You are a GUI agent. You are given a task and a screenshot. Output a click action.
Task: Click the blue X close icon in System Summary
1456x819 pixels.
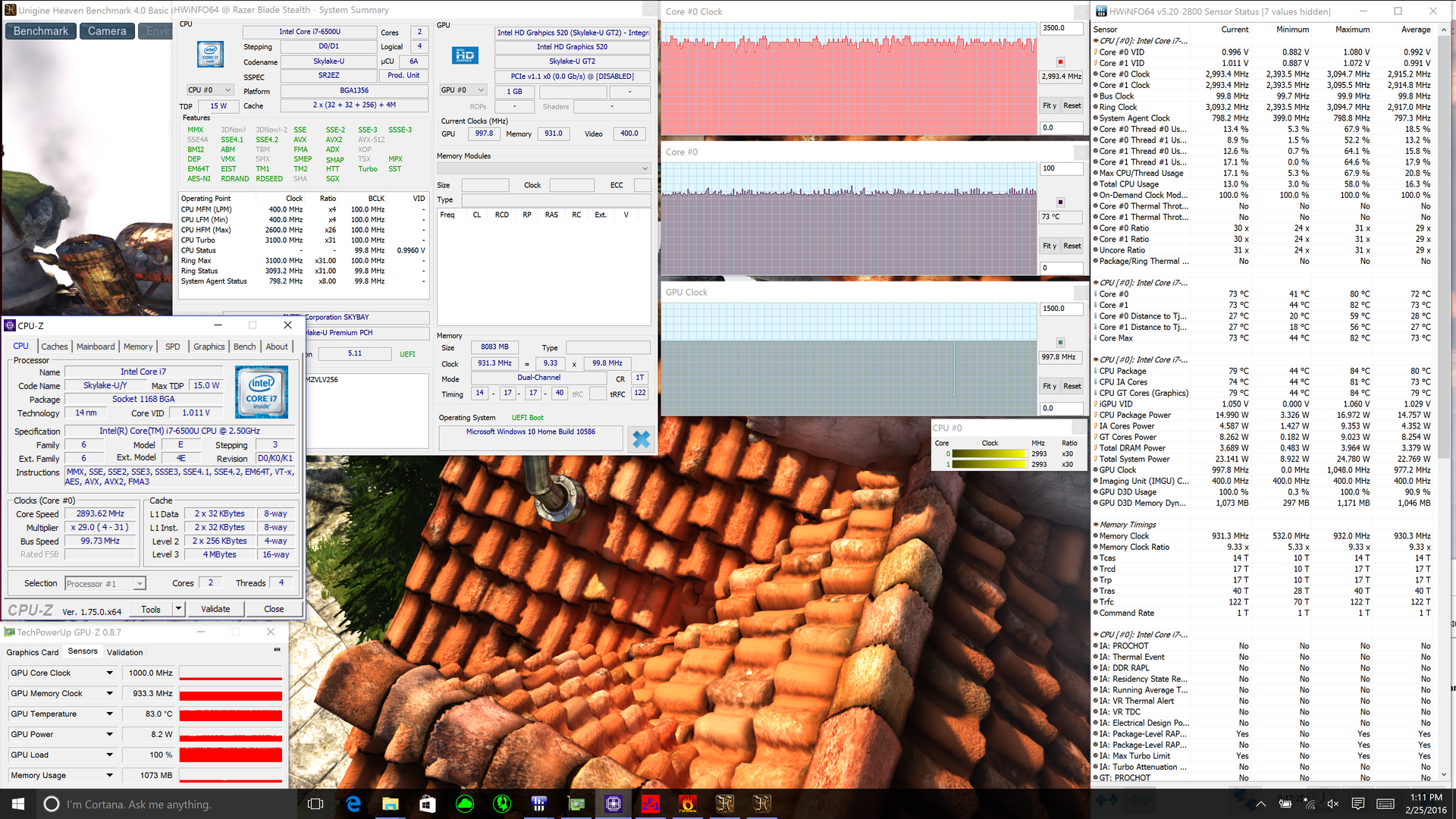tap(641, 439)
